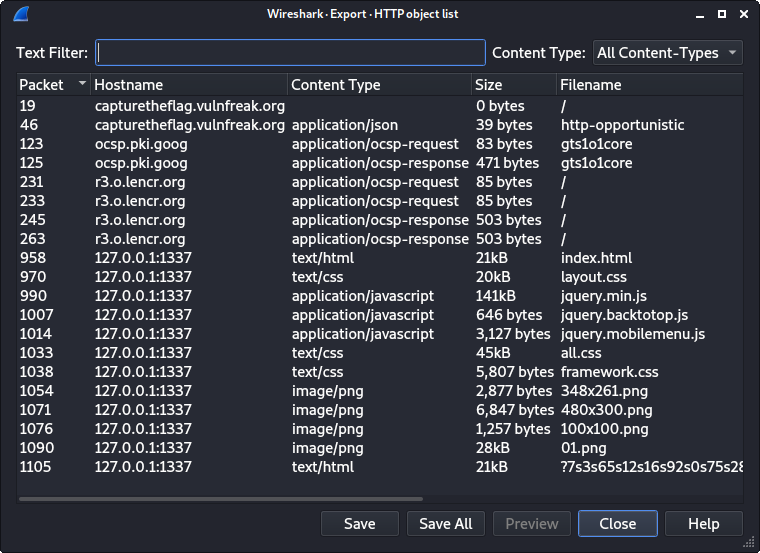Click the horizontal scrollbar of the object list
760x553 pixels.
tap(221, 498)
